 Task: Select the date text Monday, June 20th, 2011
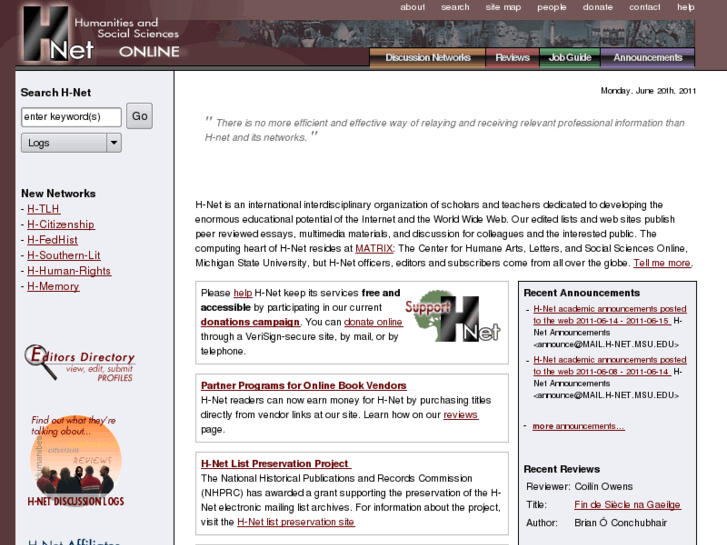point(648,91)
